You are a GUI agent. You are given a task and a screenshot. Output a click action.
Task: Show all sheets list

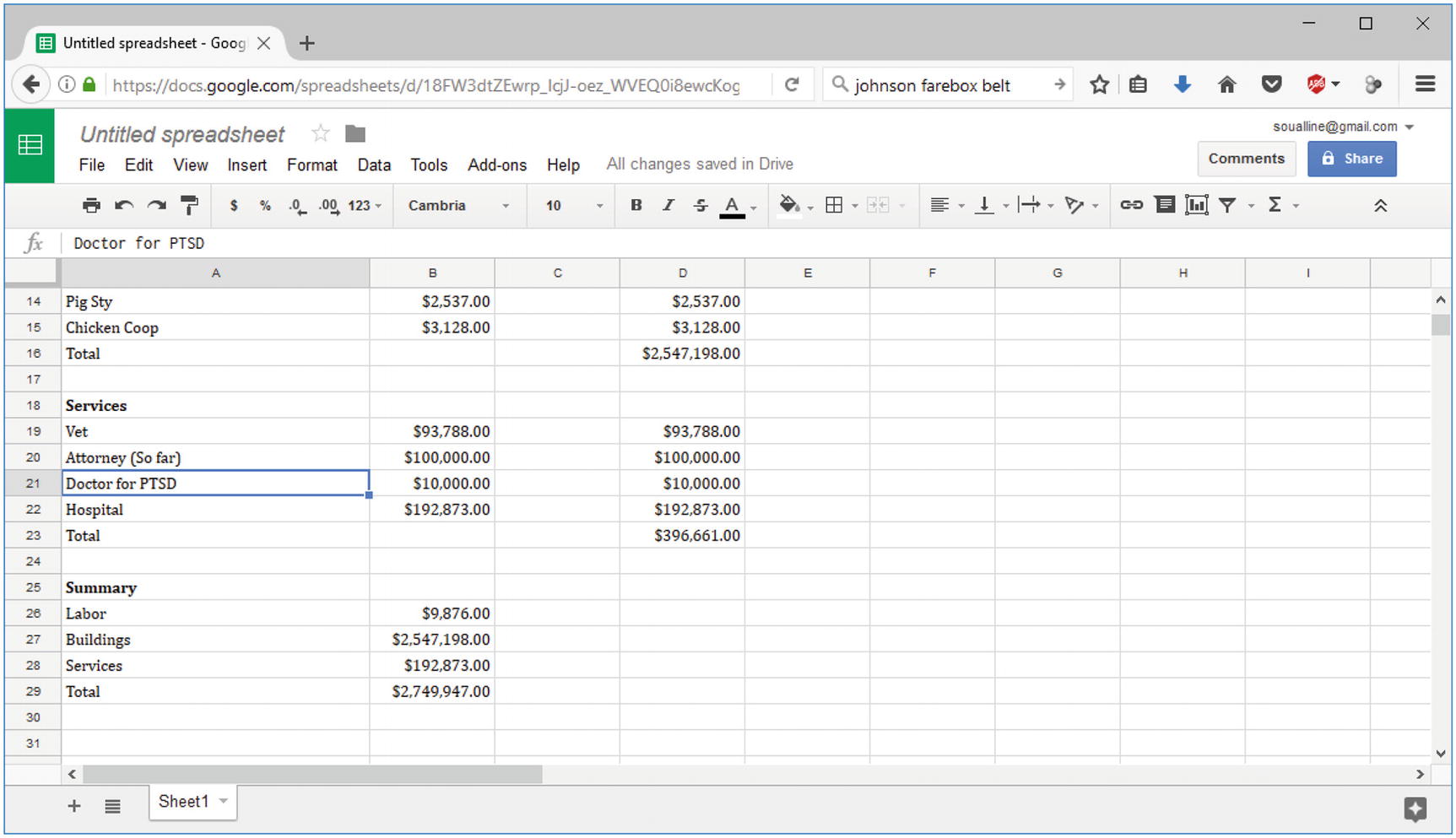point(112,807)
